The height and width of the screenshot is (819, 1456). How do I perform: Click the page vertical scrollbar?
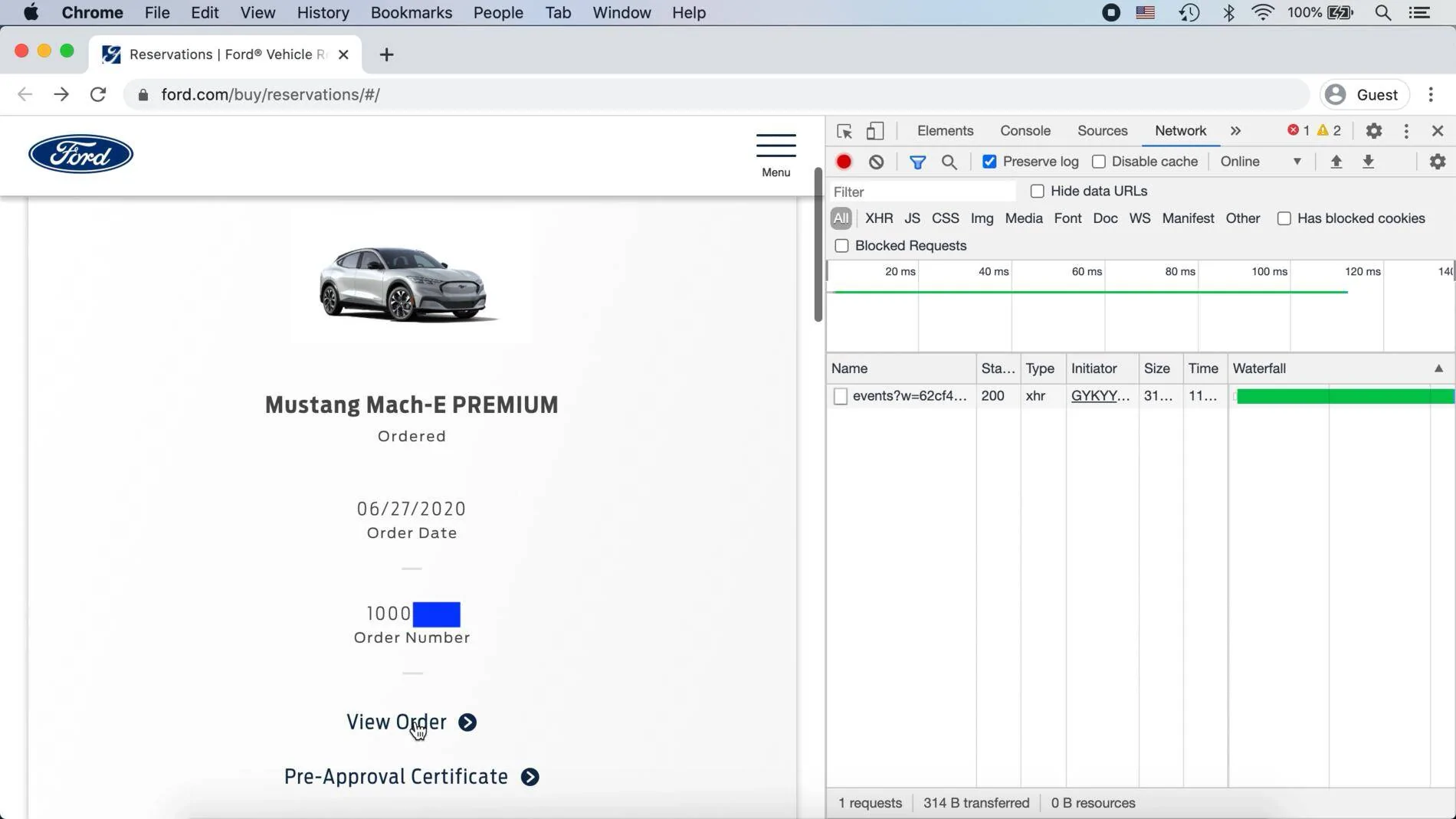(x=818, y=245)
